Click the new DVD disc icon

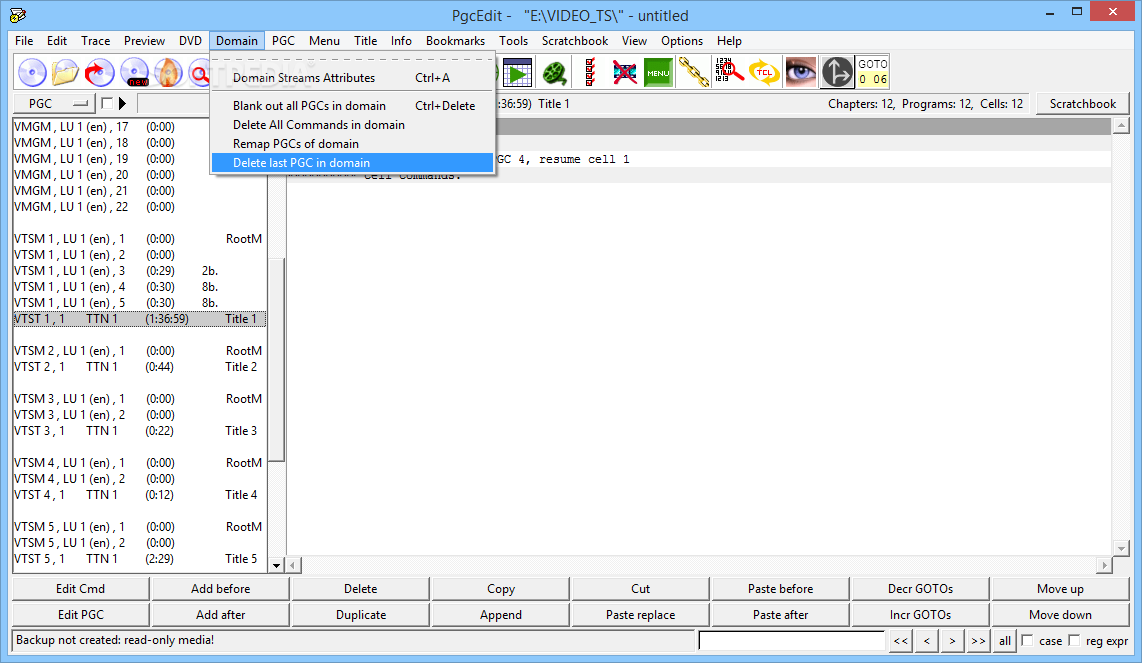click(135, 72)
